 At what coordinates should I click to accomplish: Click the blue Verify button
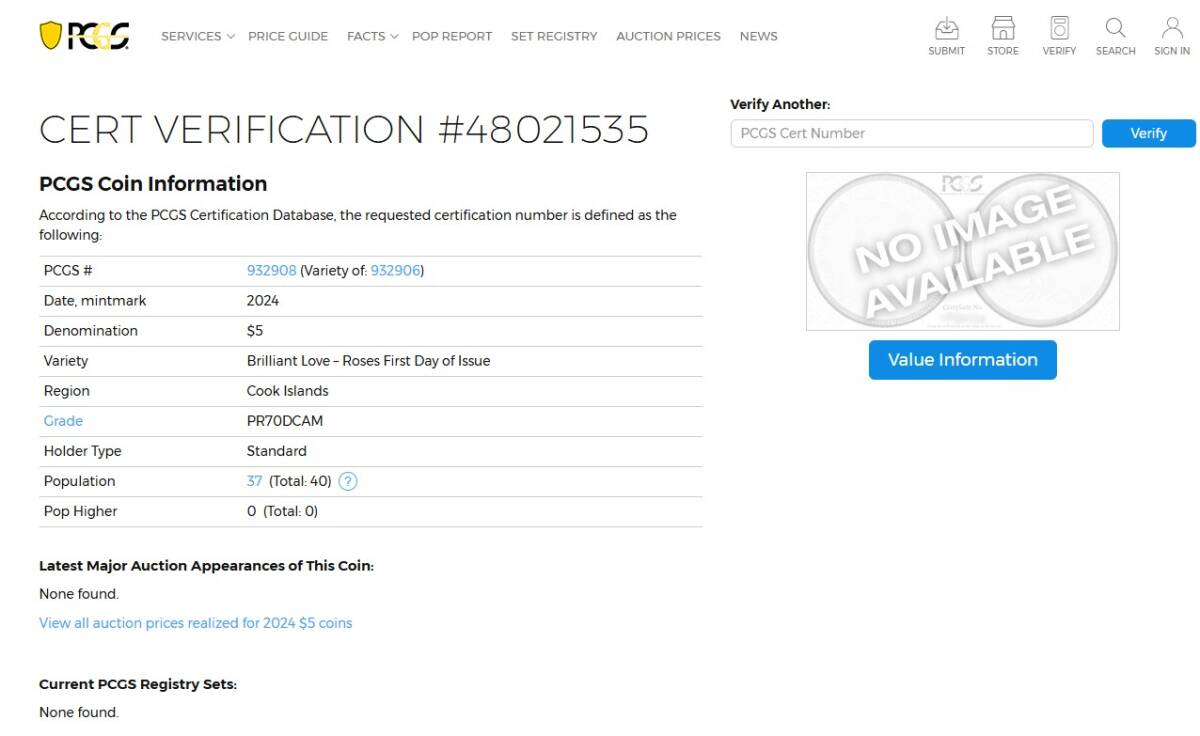pos(1148,133)
